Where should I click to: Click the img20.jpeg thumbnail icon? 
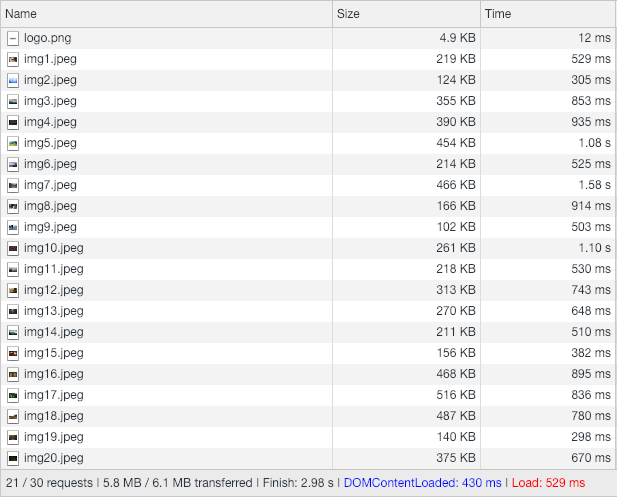pyautogui.click(x=13, y=458)
